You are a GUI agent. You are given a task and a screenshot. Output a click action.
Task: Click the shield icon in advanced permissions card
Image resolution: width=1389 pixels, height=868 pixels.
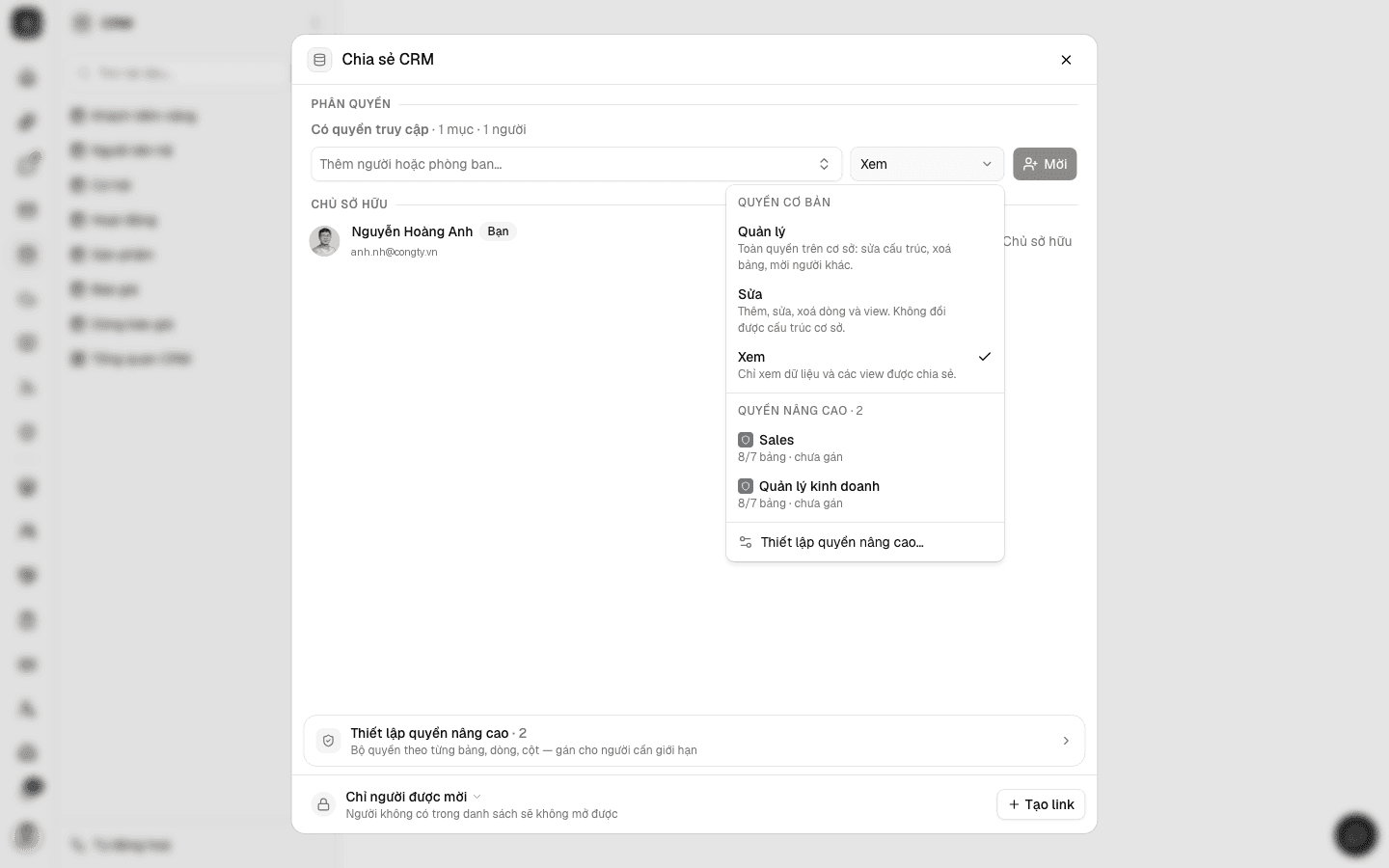(328, 741)
